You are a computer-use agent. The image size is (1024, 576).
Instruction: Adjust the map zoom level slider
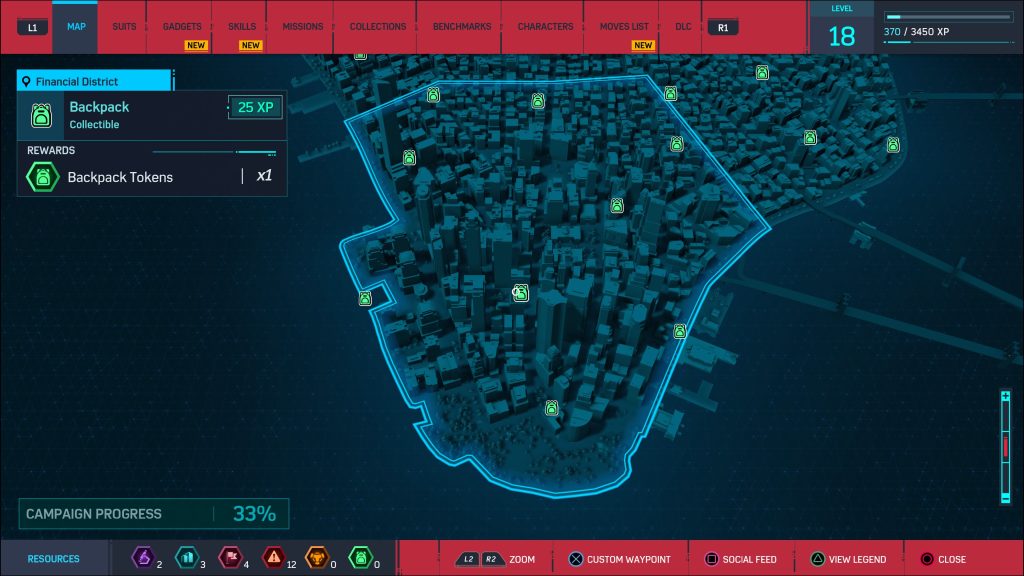pyautogui.click(x=1006, y=447)
